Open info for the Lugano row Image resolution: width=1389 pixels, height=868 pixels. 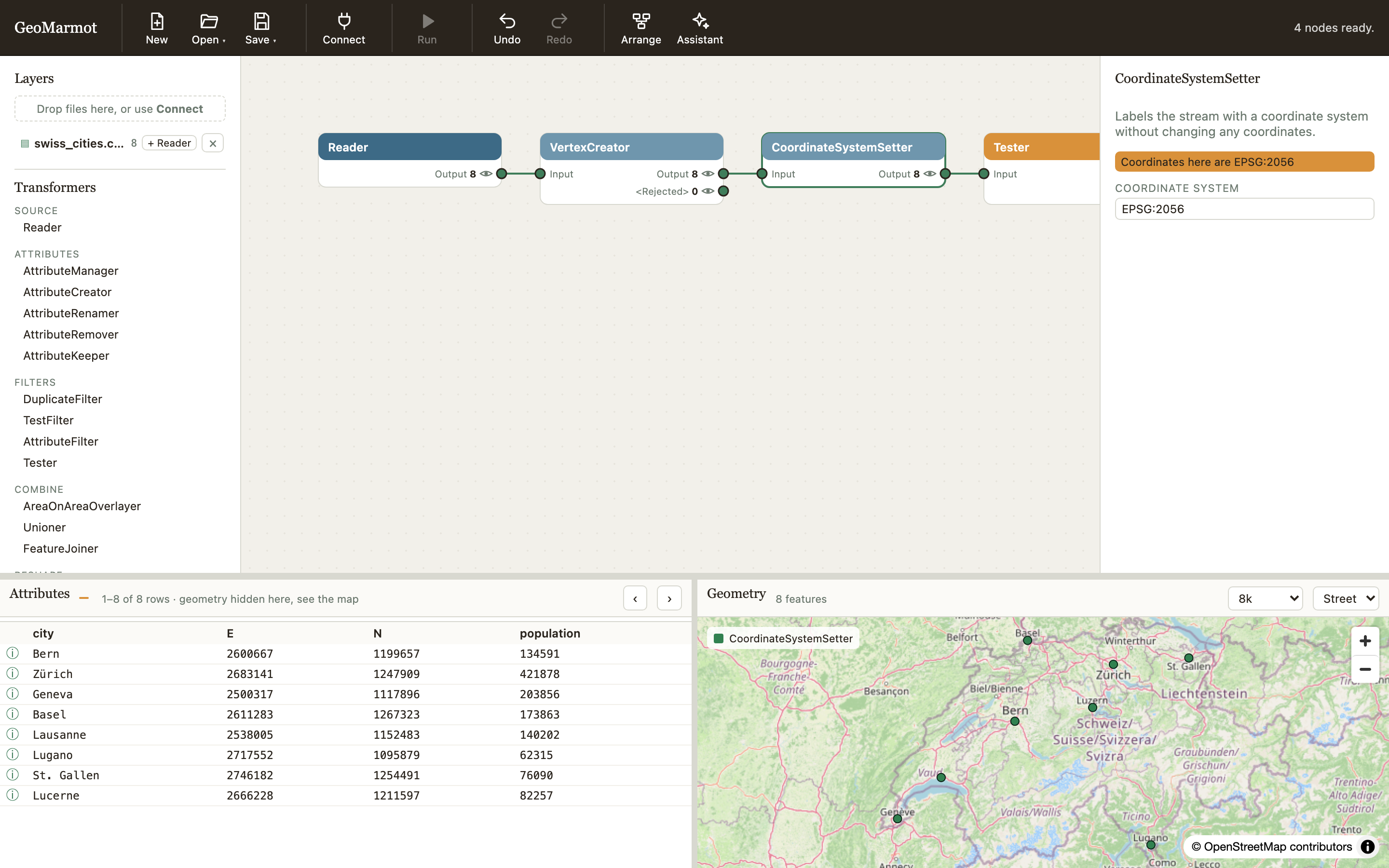13,754
